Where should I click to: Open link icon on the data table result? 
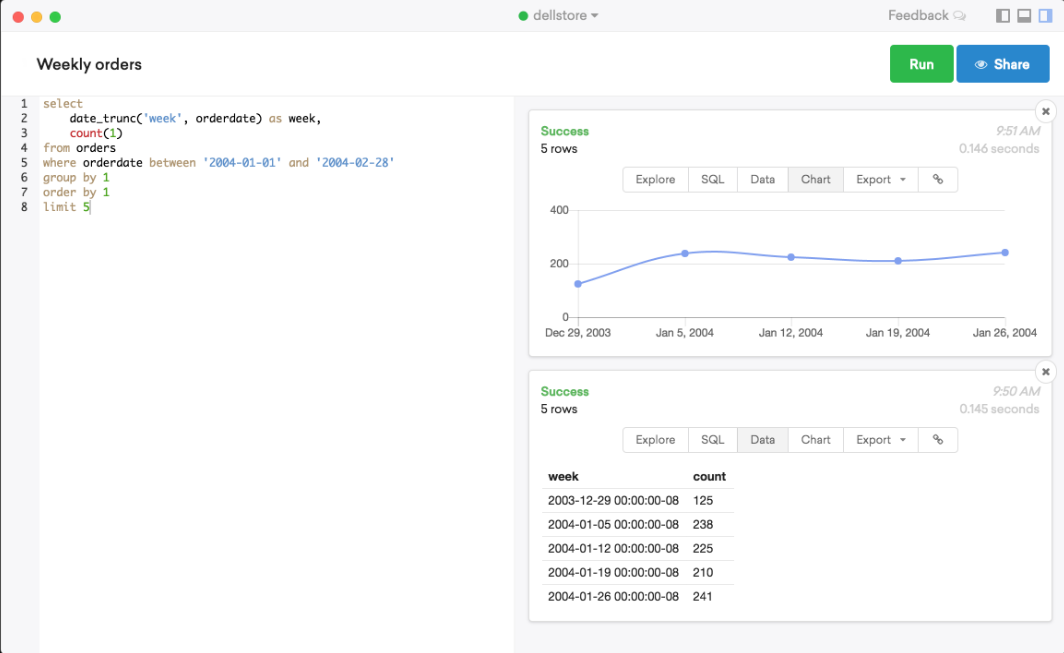[x=937, y=439]
